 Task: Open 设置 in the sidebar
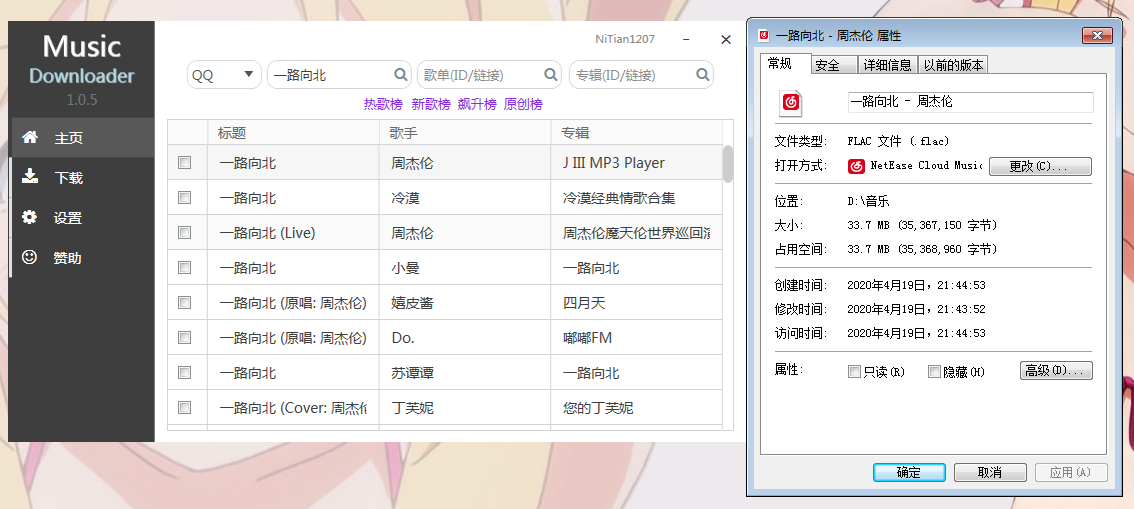point(82,218)
